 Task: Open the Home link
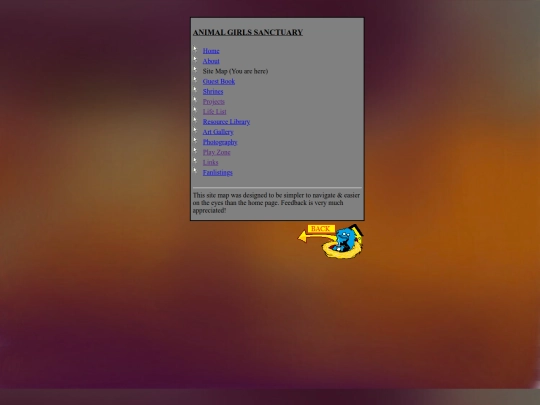211,51
